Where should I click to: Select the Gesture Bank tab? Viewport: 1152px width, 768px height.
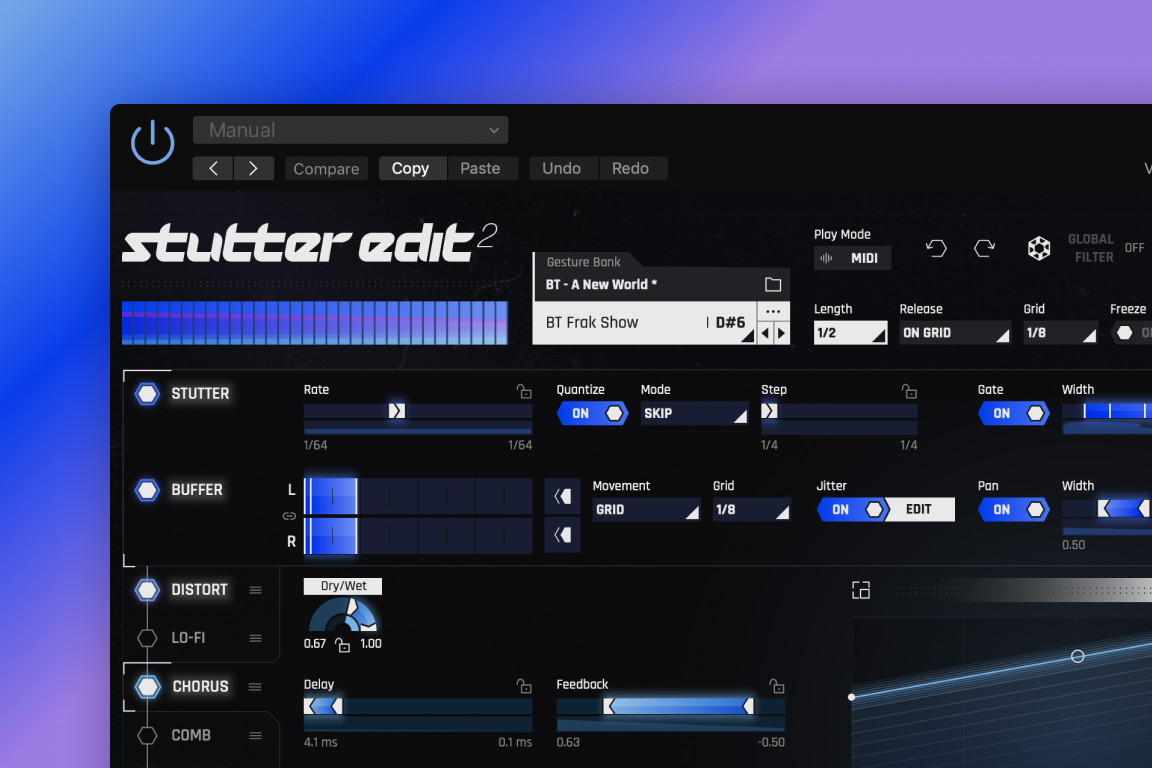point(583,262)
